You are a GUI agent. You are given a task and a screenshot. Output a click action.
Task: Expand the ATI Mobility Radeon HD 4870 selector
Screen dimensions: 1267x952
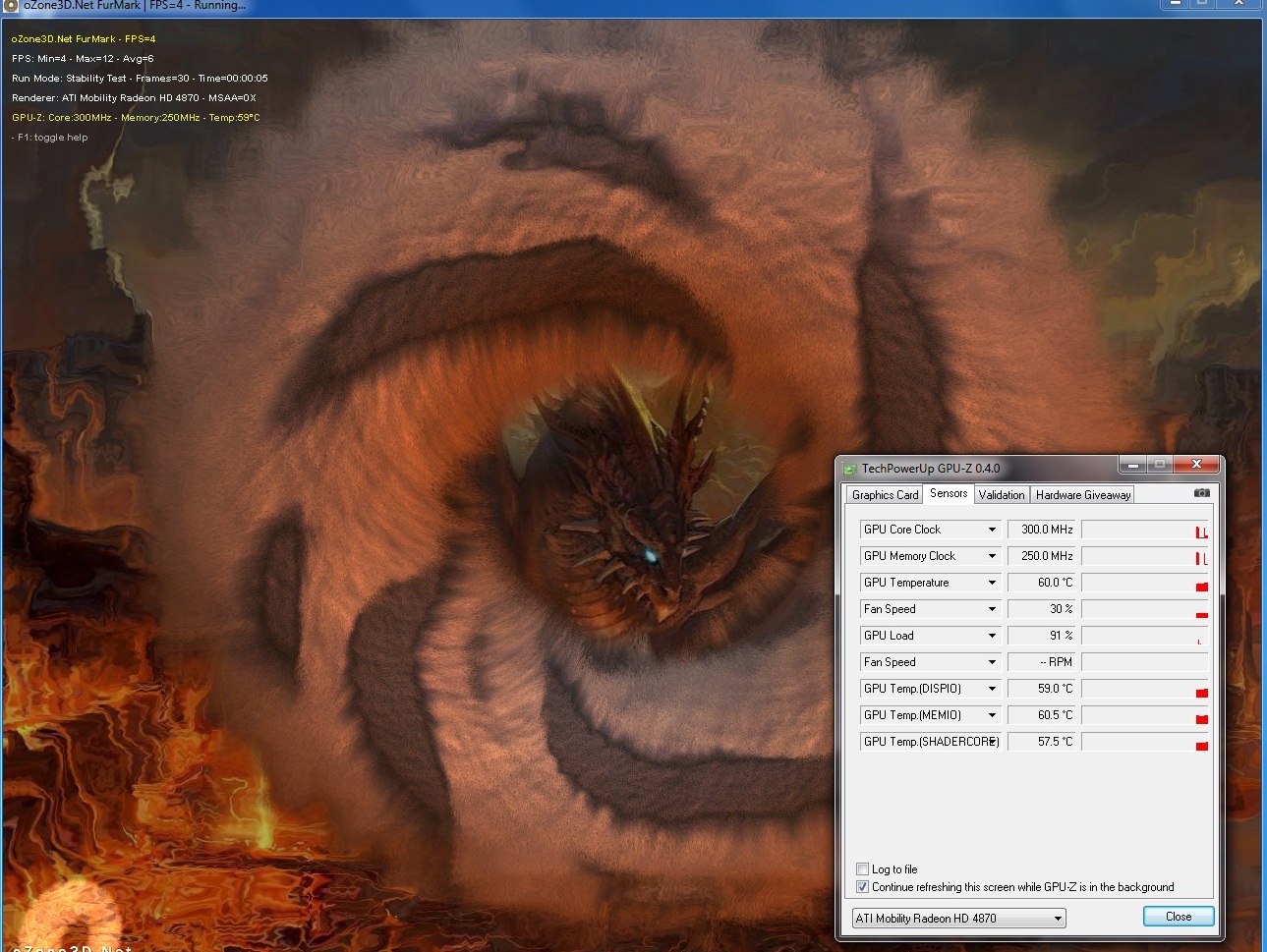pyautogui.click(x=958, y=919)
